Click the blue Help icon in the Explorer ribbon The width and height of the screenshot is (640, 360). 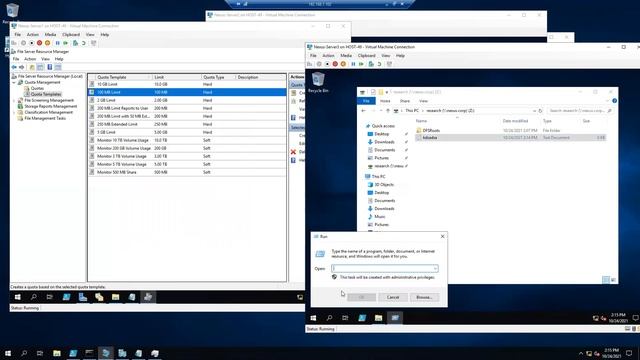click(x=614, y=101)
